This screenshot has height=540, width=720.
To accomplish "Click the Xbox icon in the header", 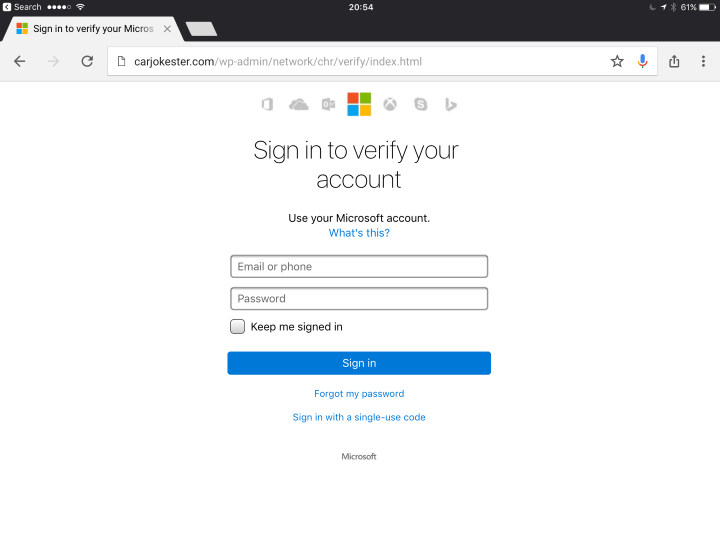I will point(390,105).
